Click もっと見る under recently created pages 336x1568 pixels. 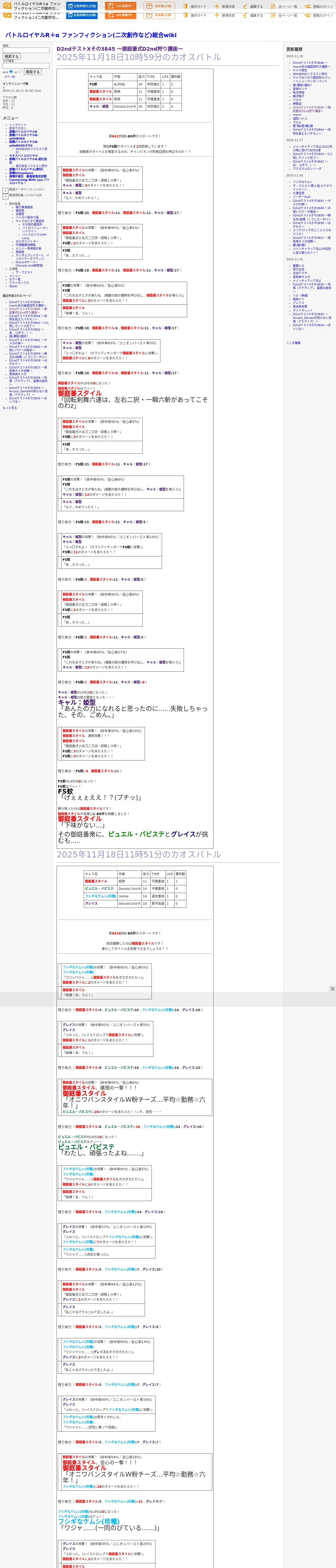(x=10, y=408)
